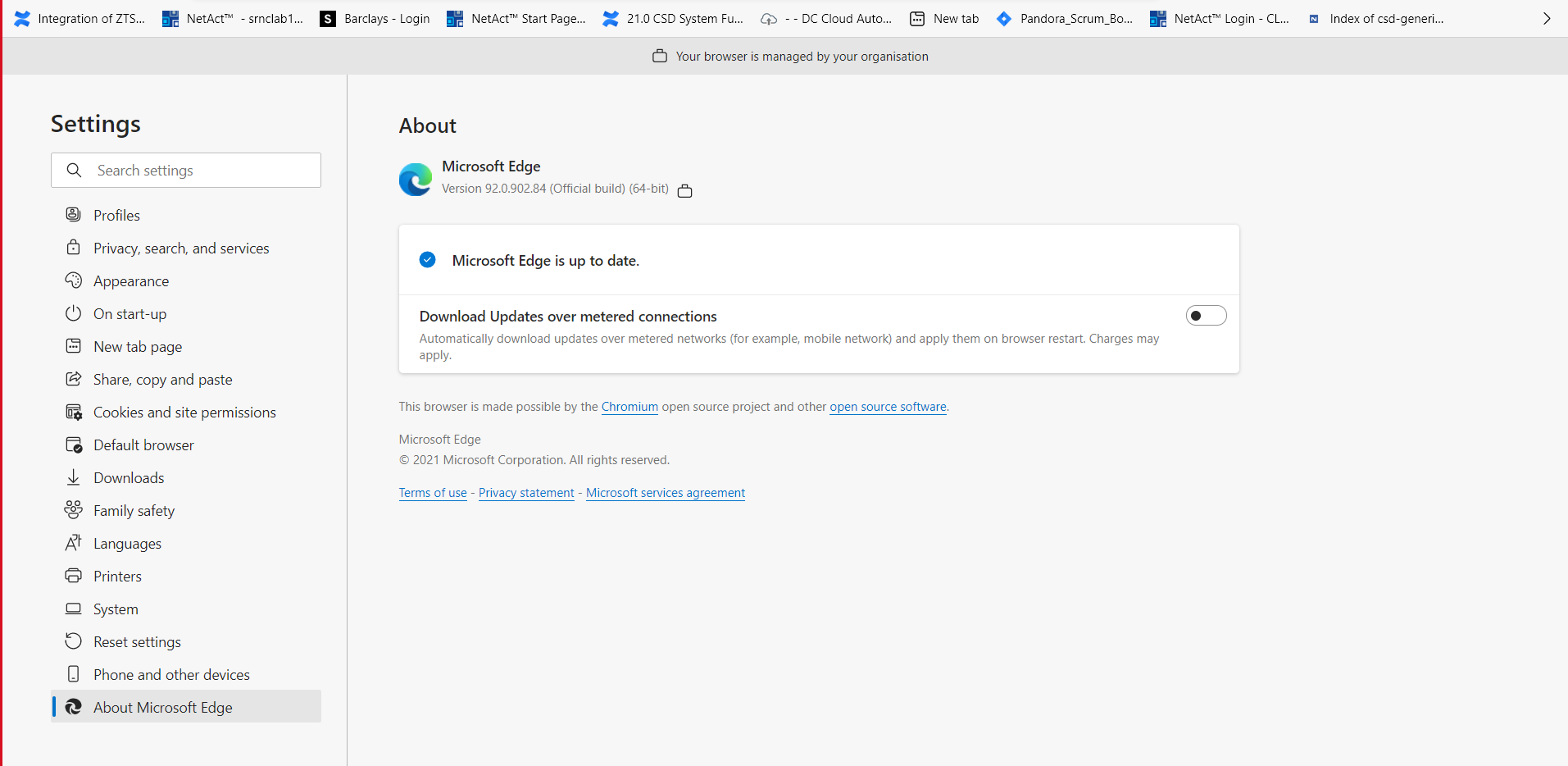Click the Downloads arrow icon
The height and width of the screenshot is (766, 1568).
(x=74, y=476)
